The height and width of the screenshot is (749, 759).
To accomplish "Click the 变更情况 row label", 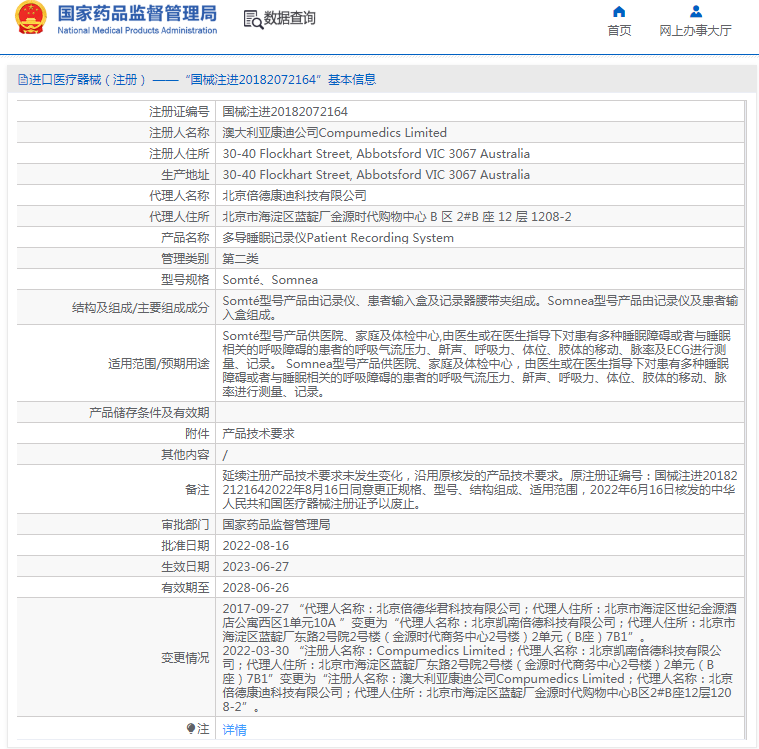I will [x=185, y=658].
